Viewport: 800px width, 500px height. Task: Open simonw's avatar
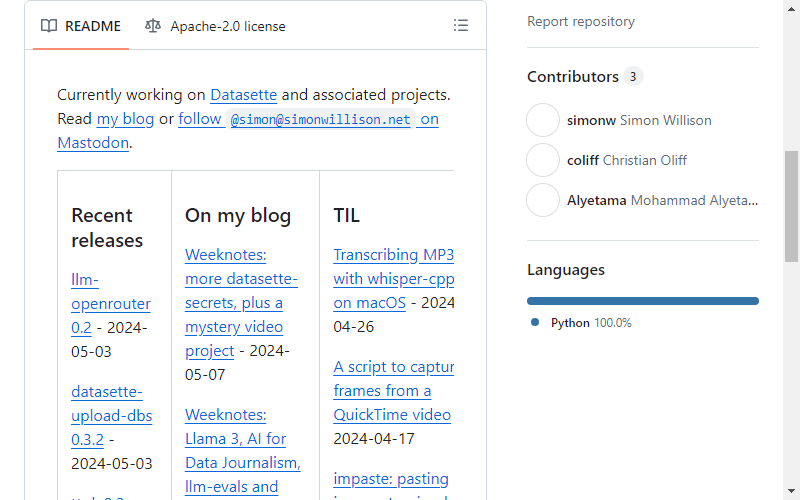pyautogui.click(x=543, y=120)
